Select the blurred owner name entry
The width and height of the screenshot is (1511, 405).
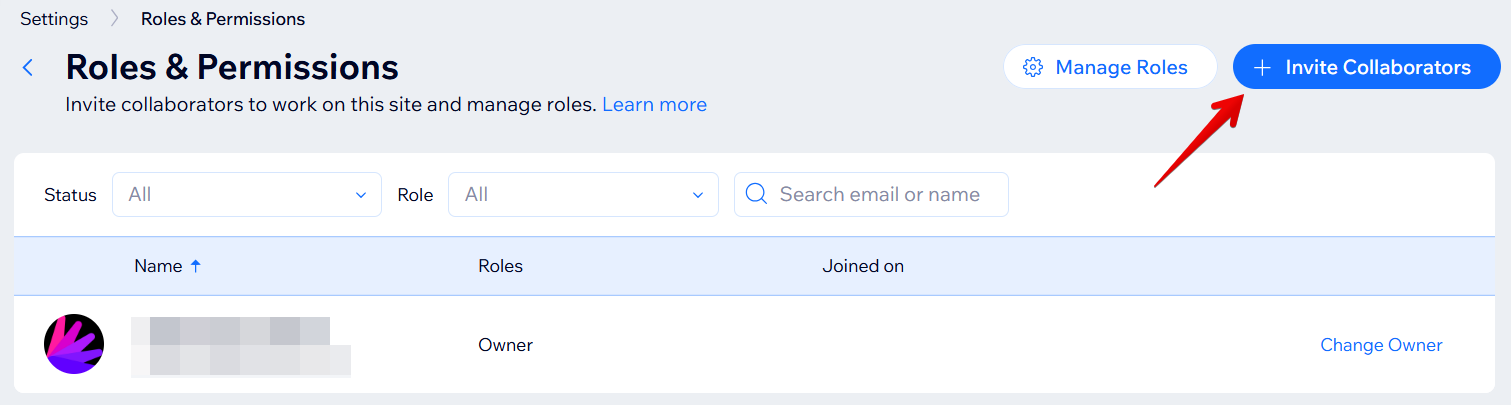pos(240,345)
